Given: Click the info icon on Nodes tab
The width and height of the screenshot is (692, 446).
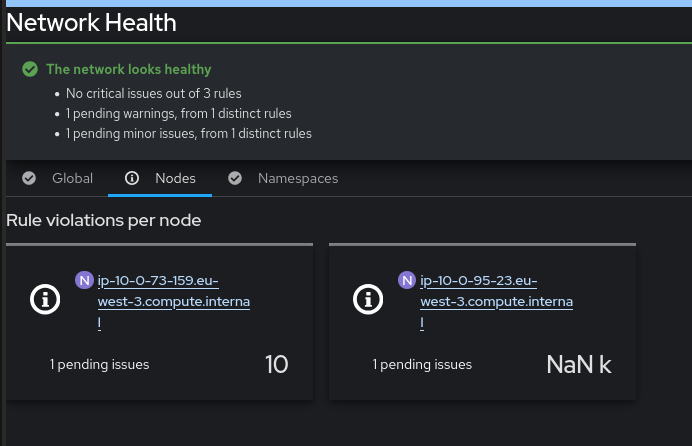Looking at the screenshot, I should pos(132,178).
